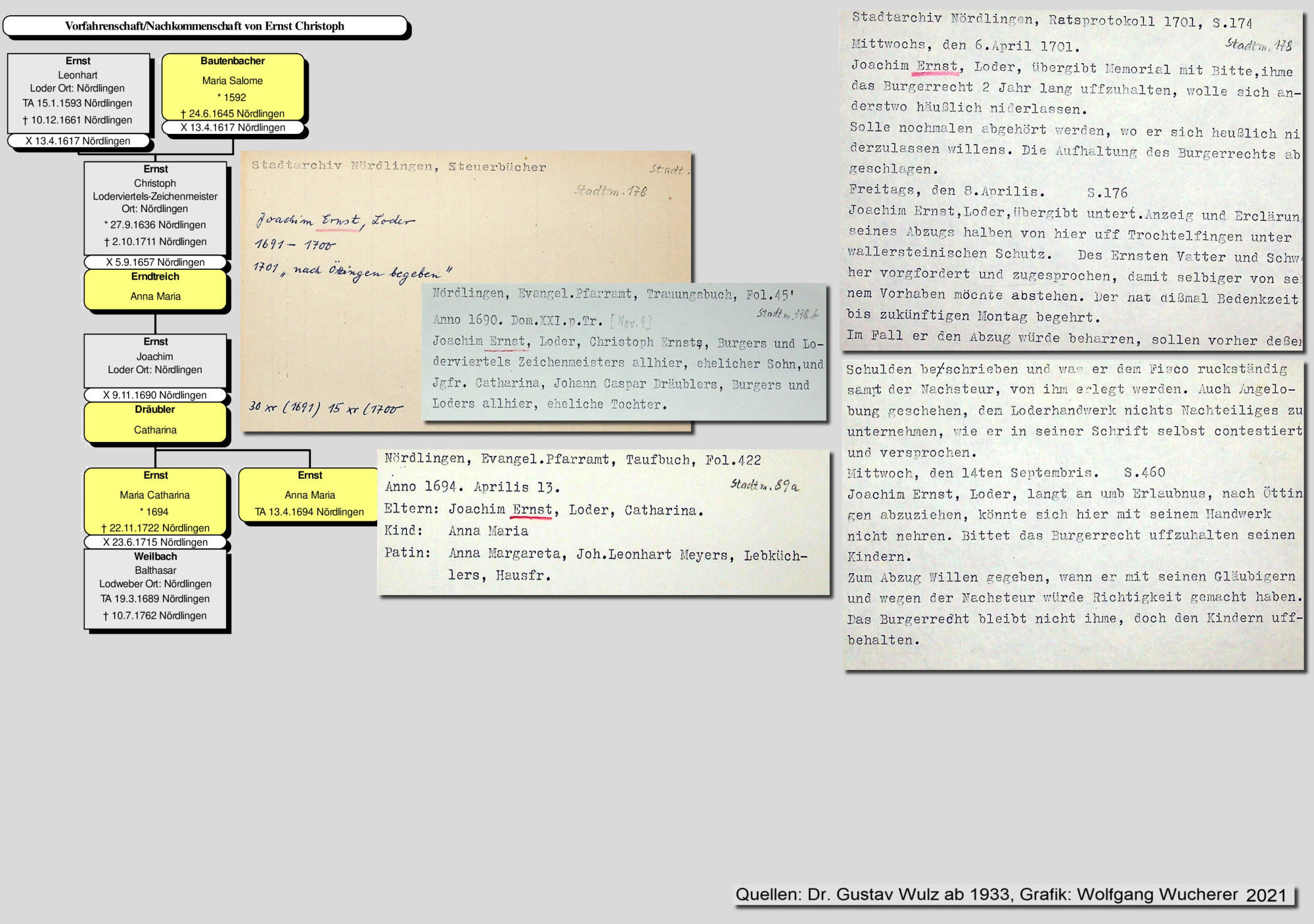
Task: Open the Christoph Ernst Zeichenmeister box
Action: (155, 208)
